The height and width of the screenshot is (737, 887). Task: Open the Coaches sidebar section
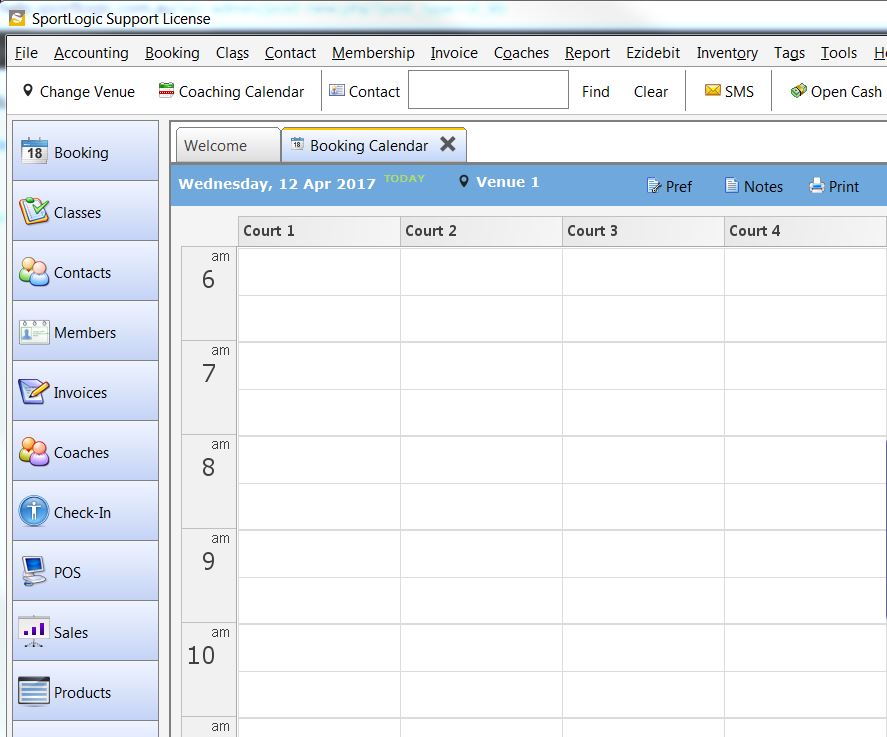[x=85, y=451]
